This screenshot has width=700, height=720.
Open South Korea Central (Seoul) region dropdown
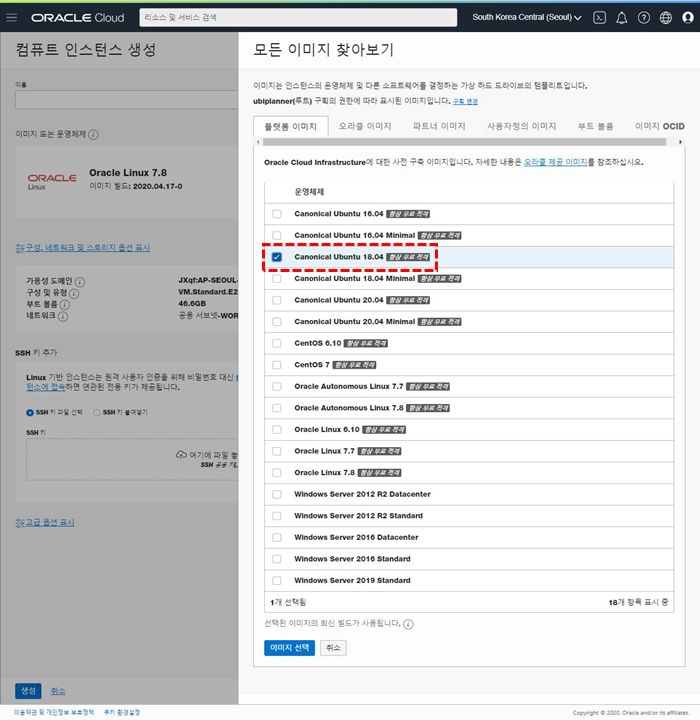(x=527, y=17)
